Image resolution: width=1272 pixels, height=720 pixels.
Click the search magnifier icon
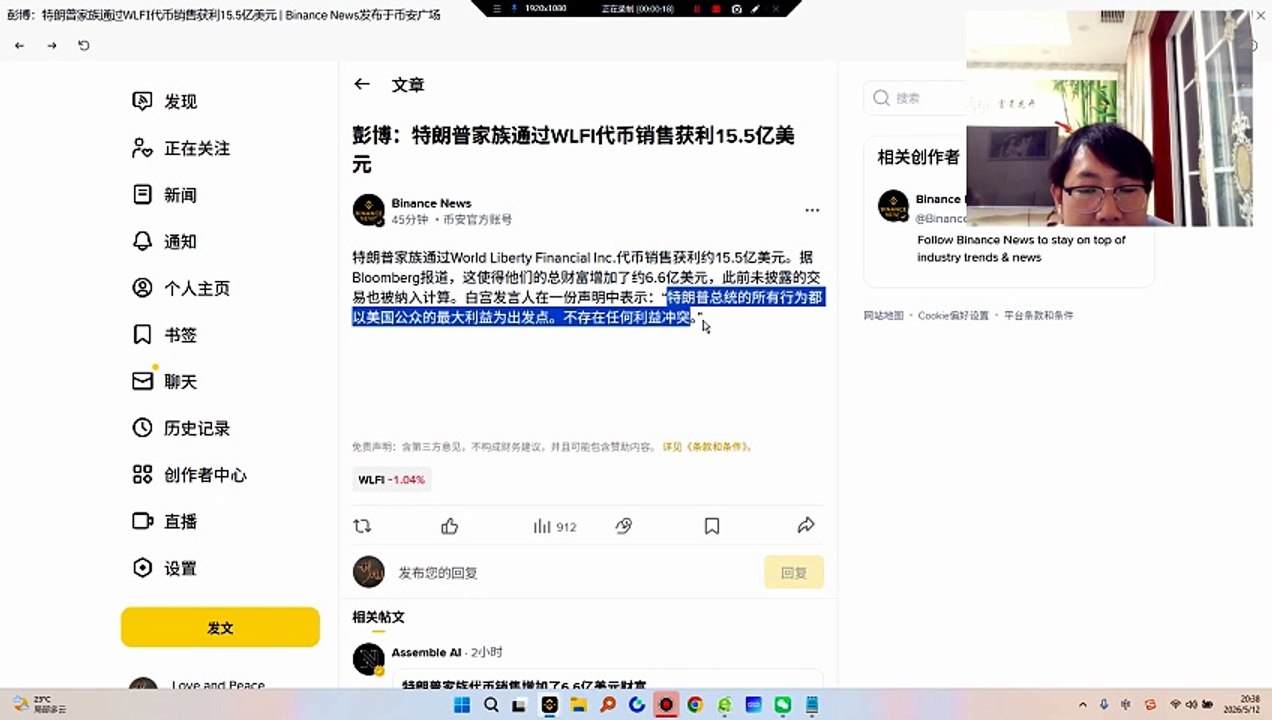(881, 98)
